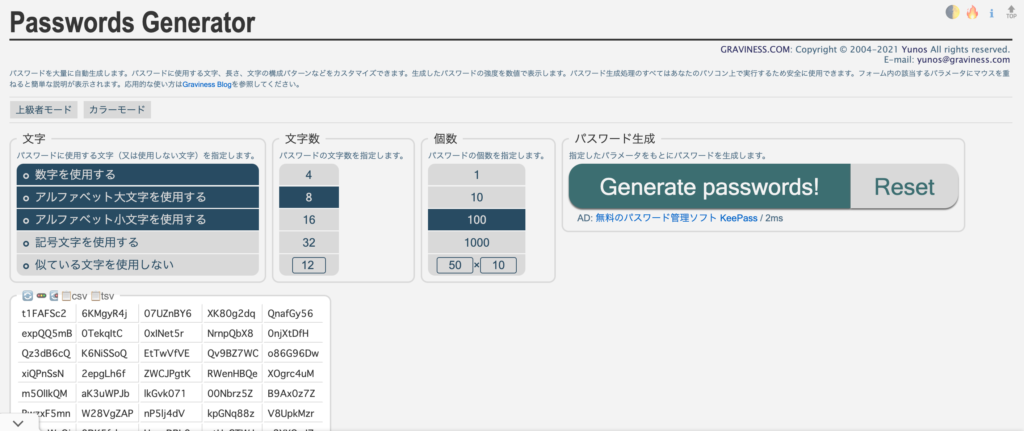Click the TOP arrow icon
The width and height of the screenshot is (1024, 431).
(1010, 13)
